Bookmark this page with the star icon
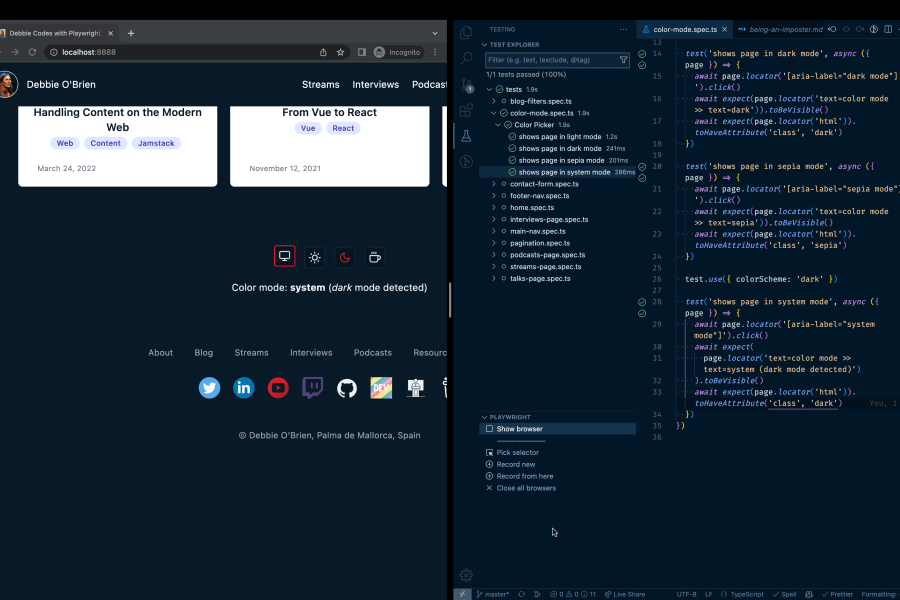Image resolution: width=900 pixels, height=600 pixels. point(340,52)
